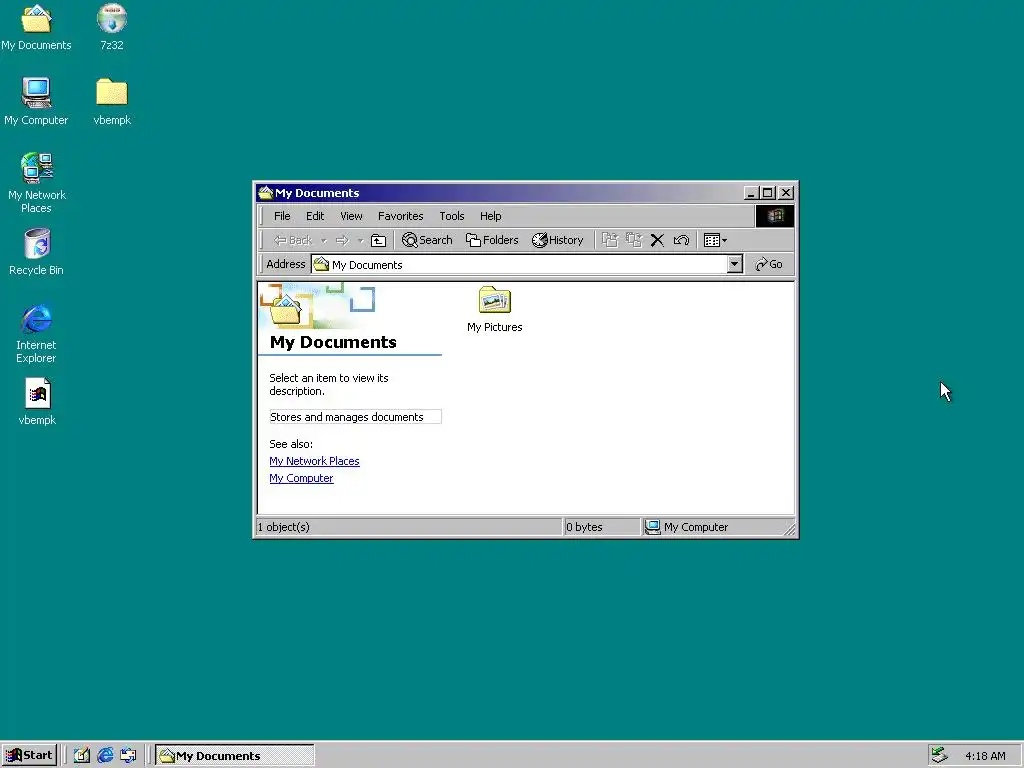This screenshot has height=768, width=1024.
Task: Open the Views dropdown button
Action: 715,240
